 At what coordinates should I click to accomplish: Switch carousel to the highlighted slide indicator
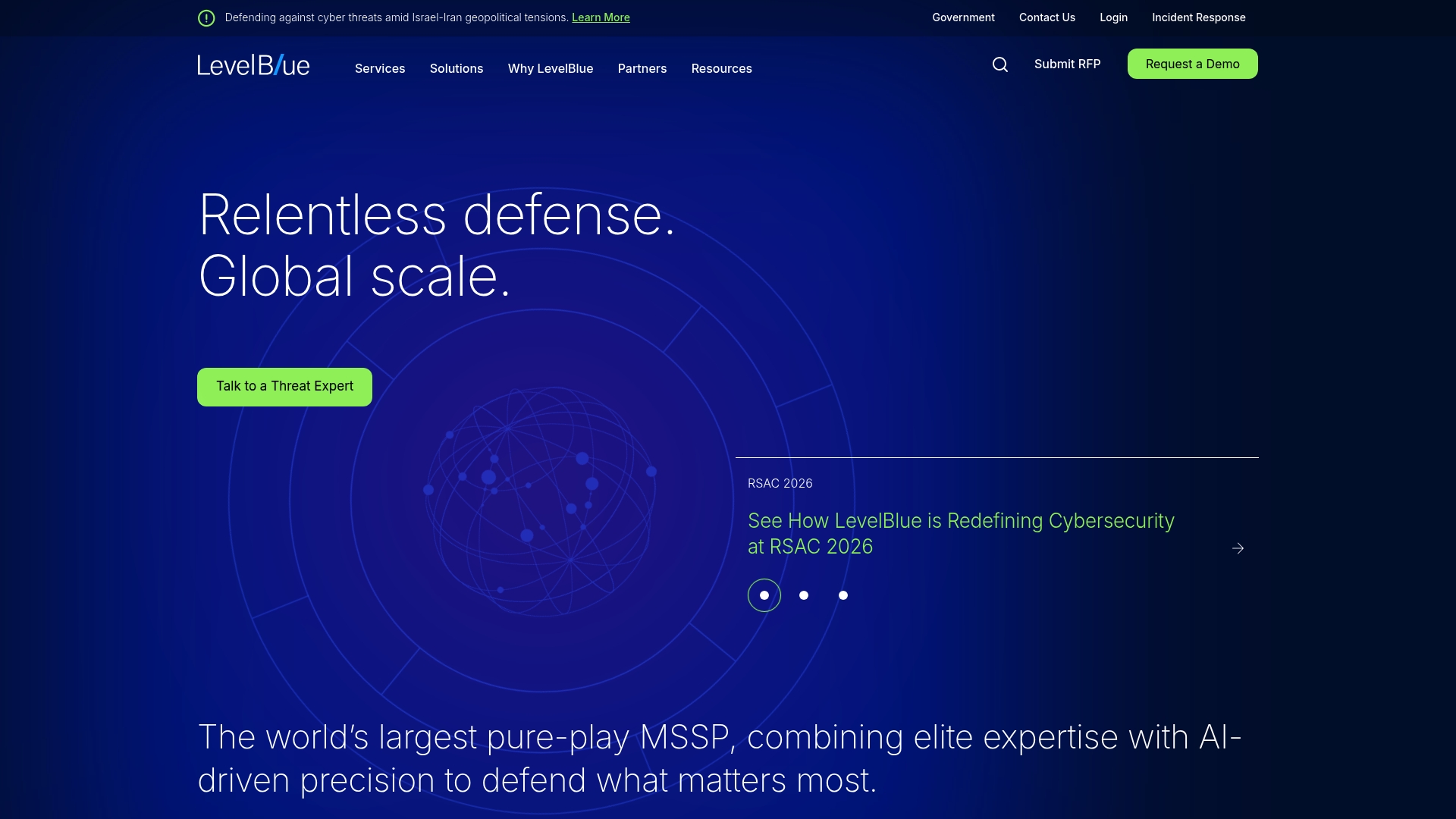(764, 595)
